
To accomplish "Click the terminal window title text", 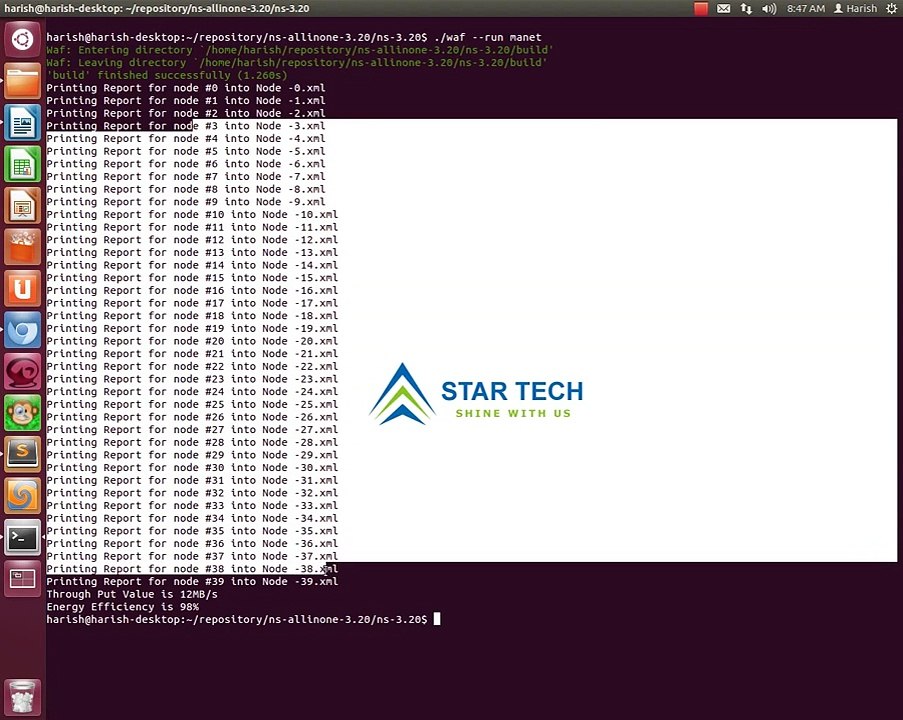I will click(x=157, y=9).
